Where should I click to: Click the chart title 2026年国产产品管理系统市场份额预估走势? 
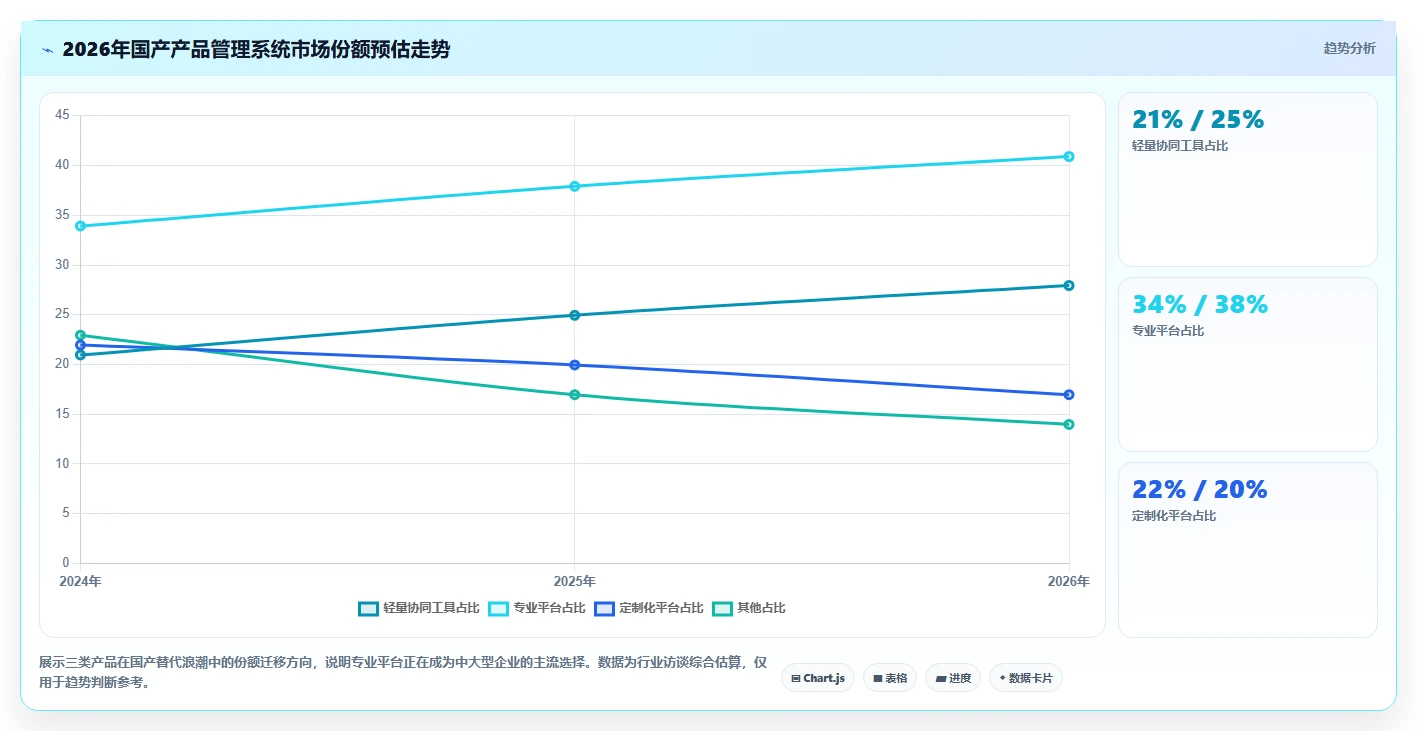tap(256, 50)
